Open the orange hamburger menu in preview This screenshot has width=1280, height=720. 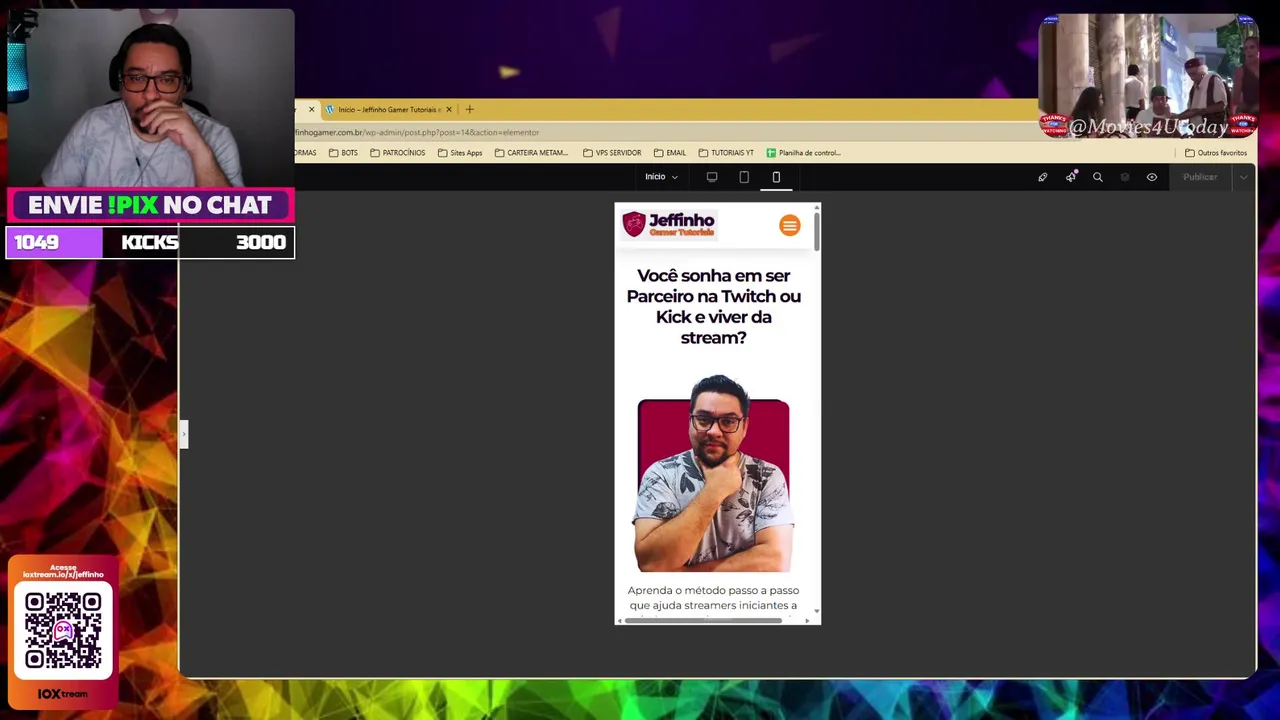790,226
